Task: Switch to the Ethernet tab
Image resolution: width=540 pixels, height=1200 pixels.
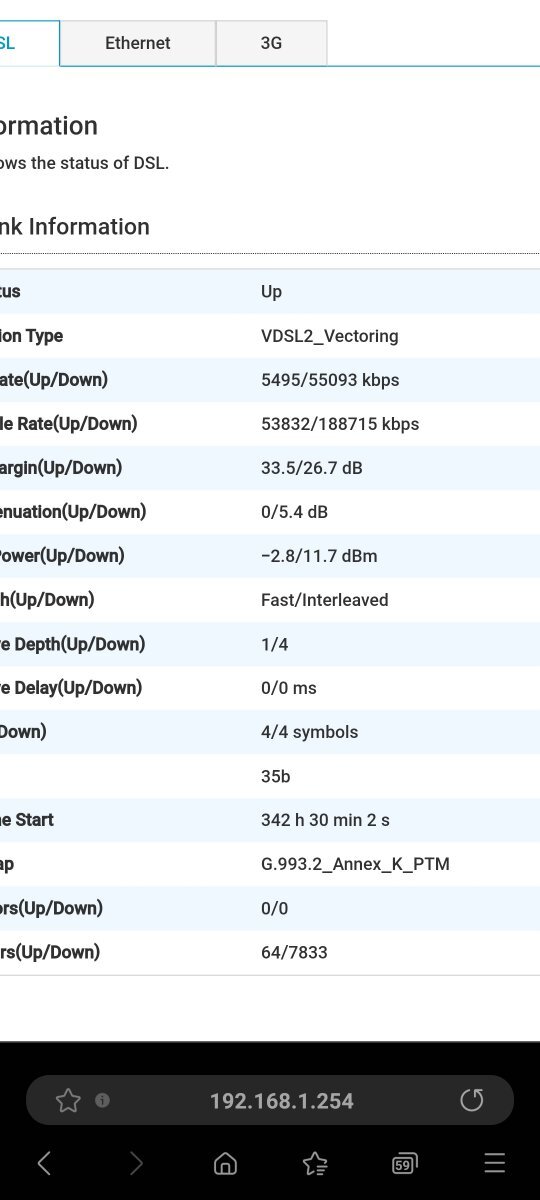Action: pos(138,43)
